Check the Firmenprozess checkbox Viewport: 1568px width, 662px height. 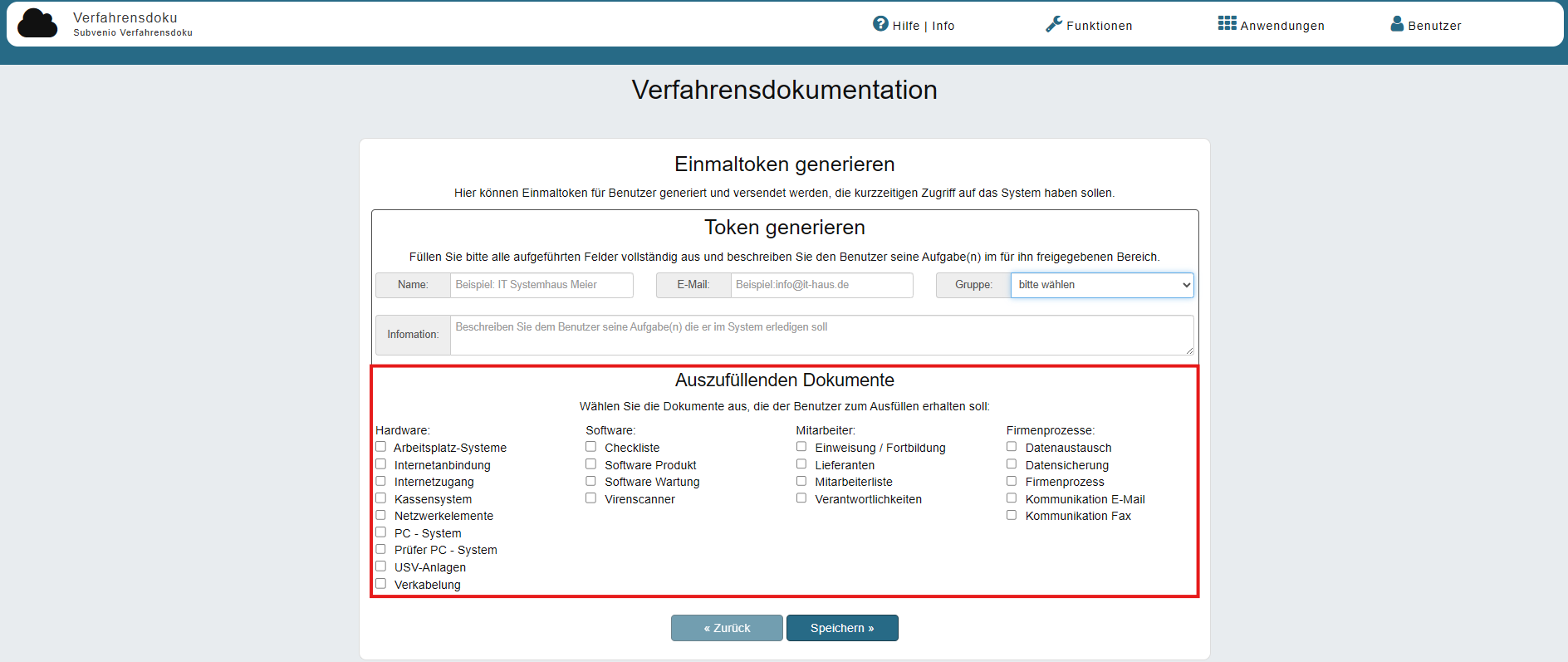click(x=1012, y=481)
